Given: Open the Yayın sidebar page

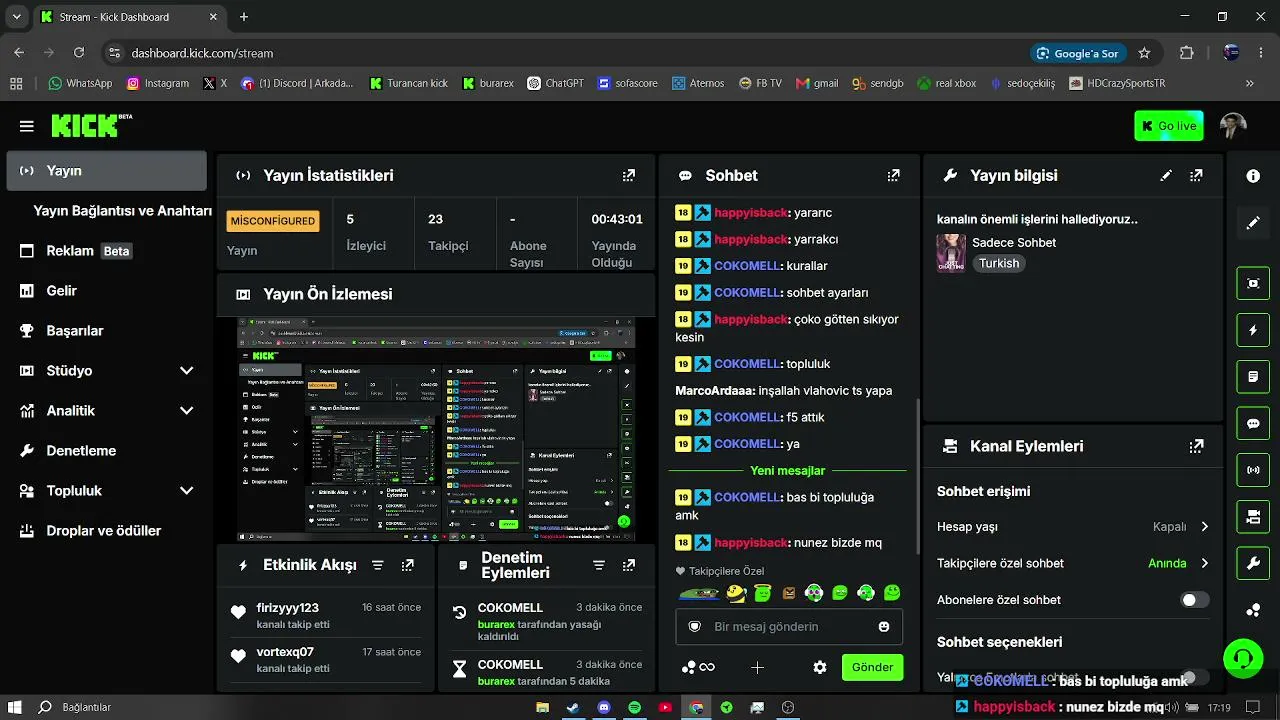Looking at the screenshot, I should click(x=107, y=171).
